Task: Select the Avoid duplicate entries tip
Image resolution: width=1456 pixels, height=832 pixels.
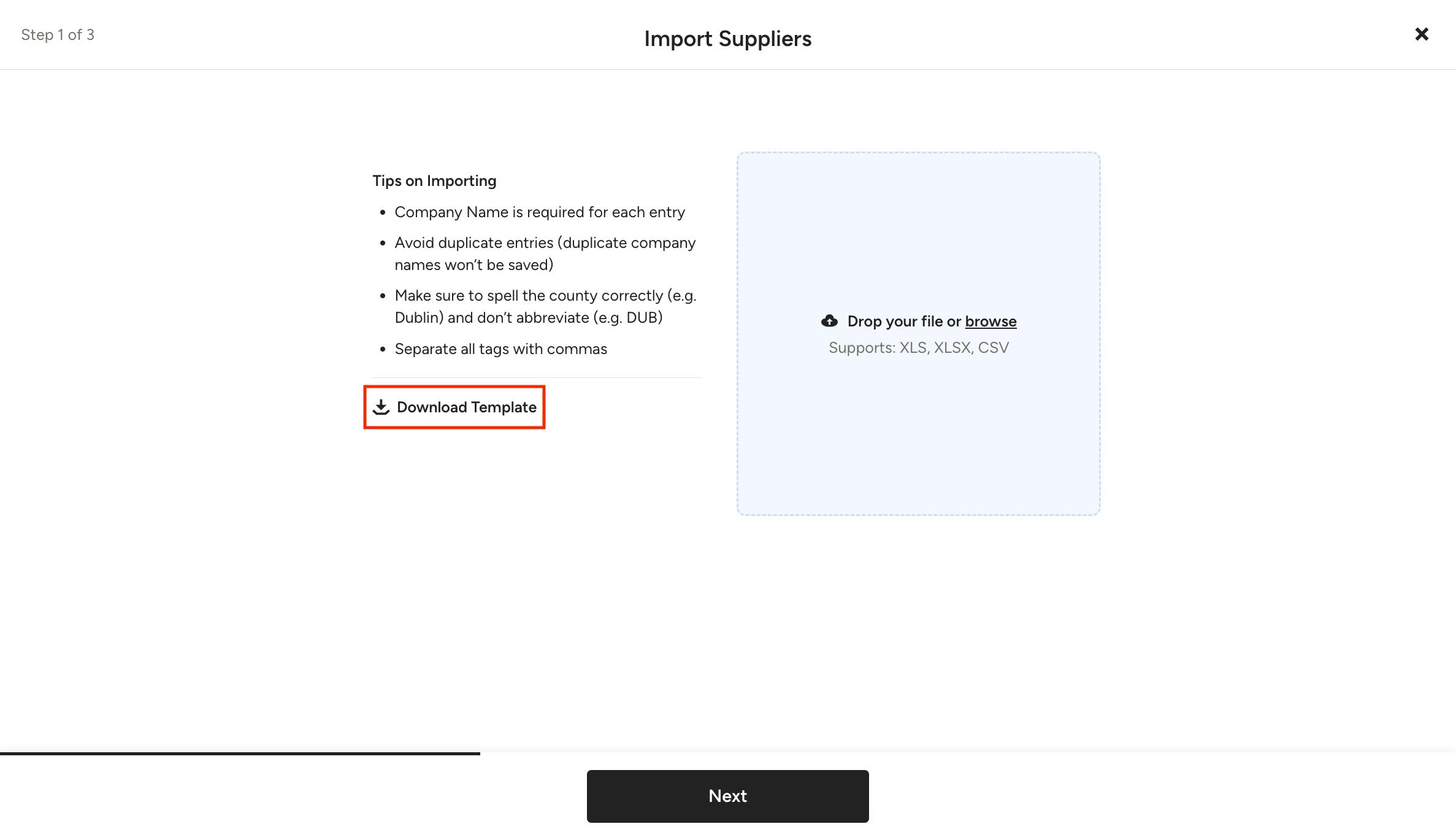Action: click(545, 253)
